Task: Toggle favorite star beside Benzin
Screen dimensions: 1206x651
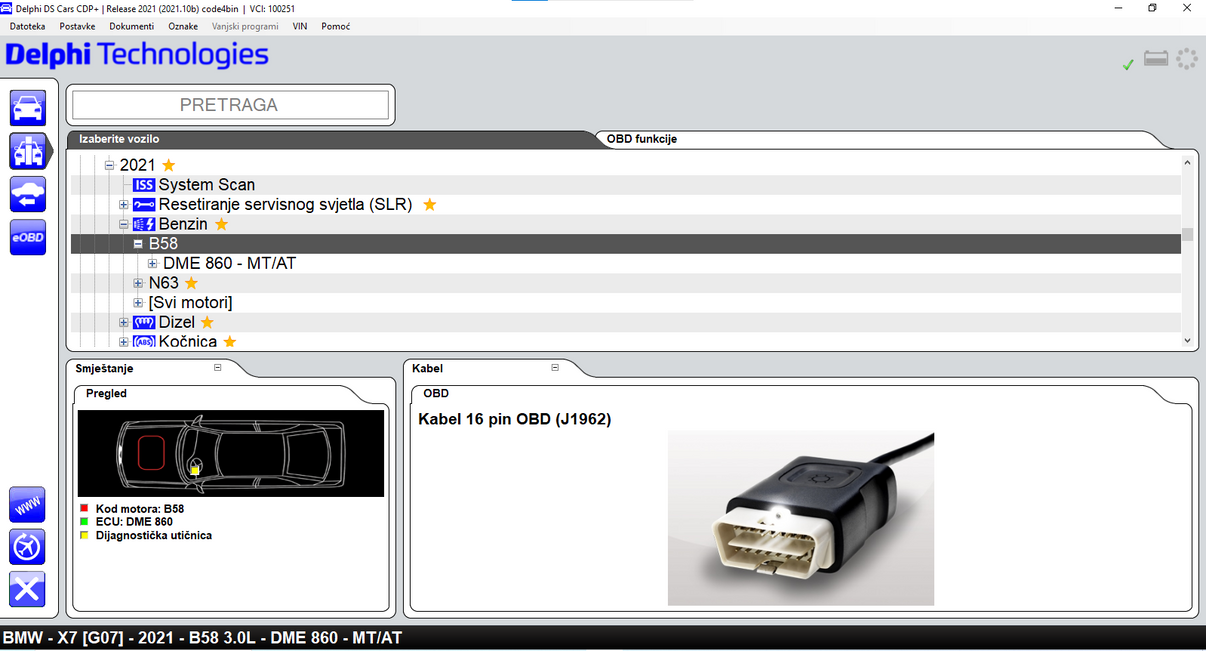Action: [x=221, y=224]
